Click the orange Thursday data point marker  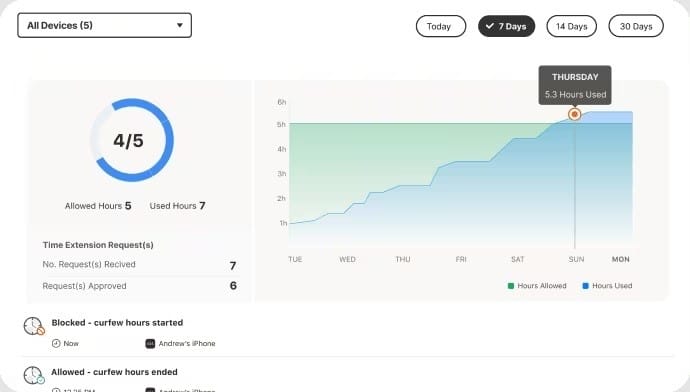pos(574,114)
